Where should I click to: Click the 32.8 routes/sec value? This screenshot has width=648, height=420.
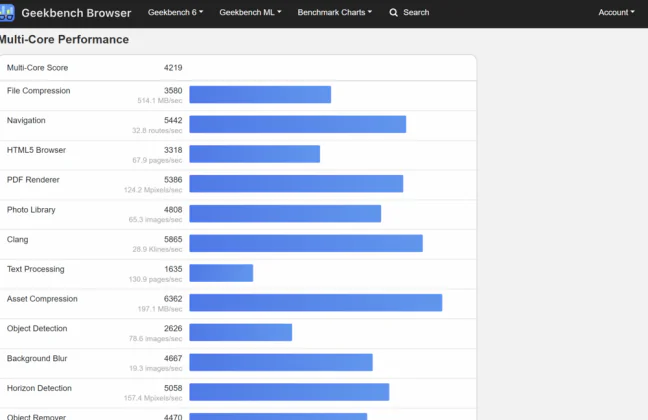157,131
